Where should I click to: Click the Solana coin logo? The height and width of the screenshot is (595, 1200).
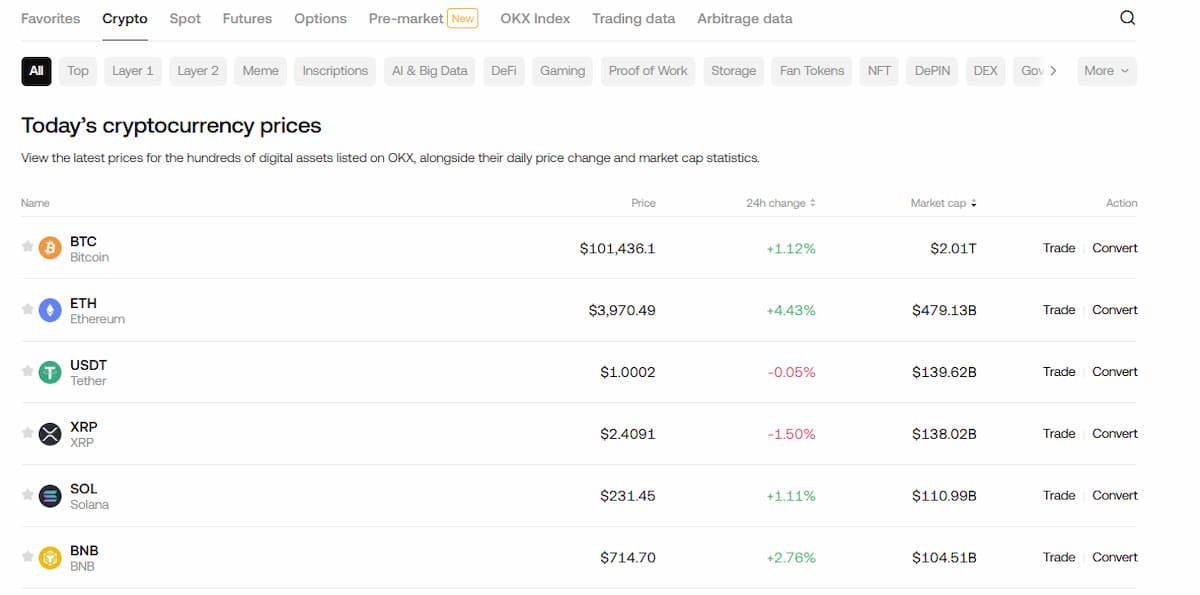(x=50, y=496)
